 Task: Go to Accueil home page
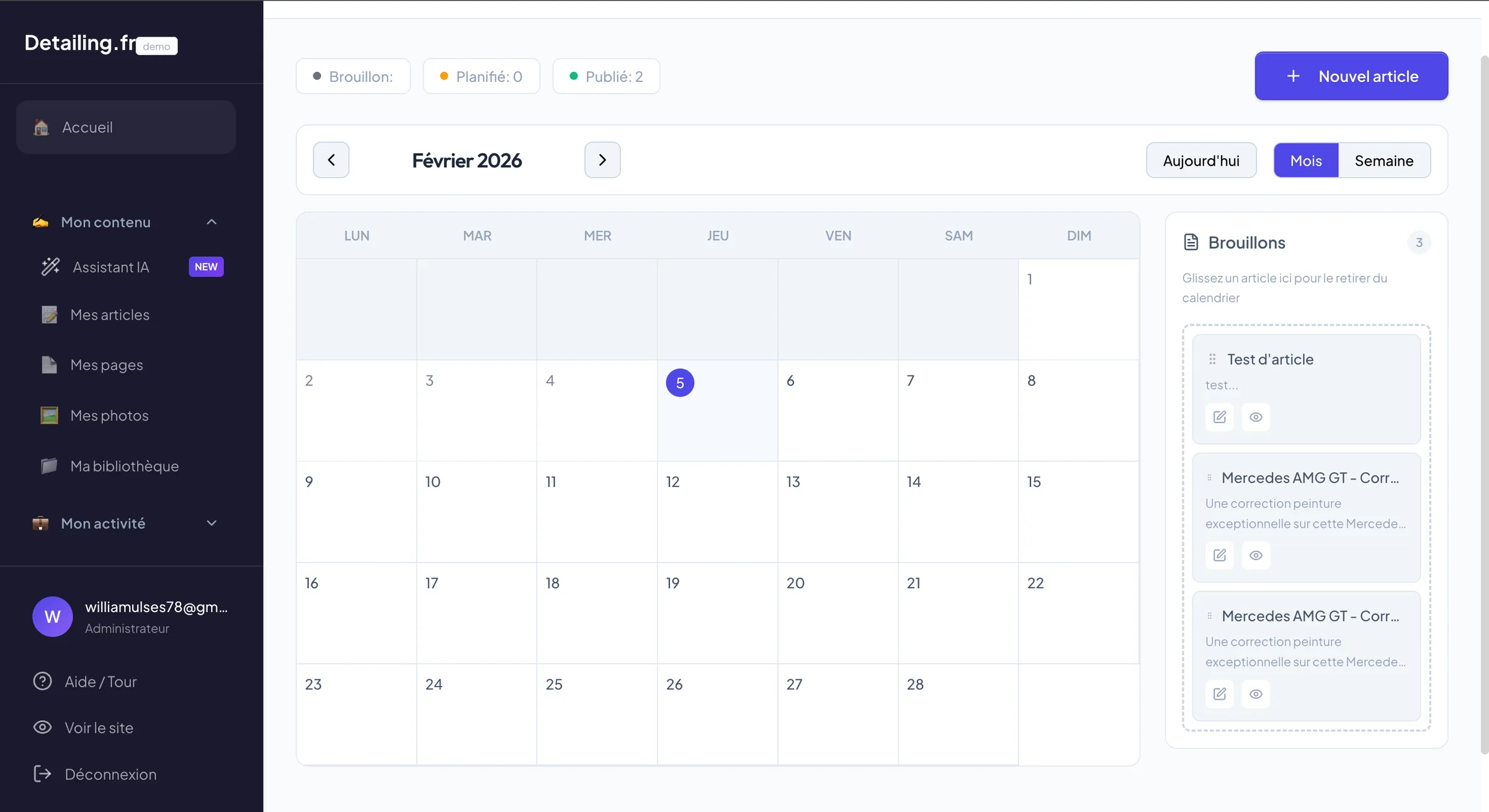click(126, 127)
